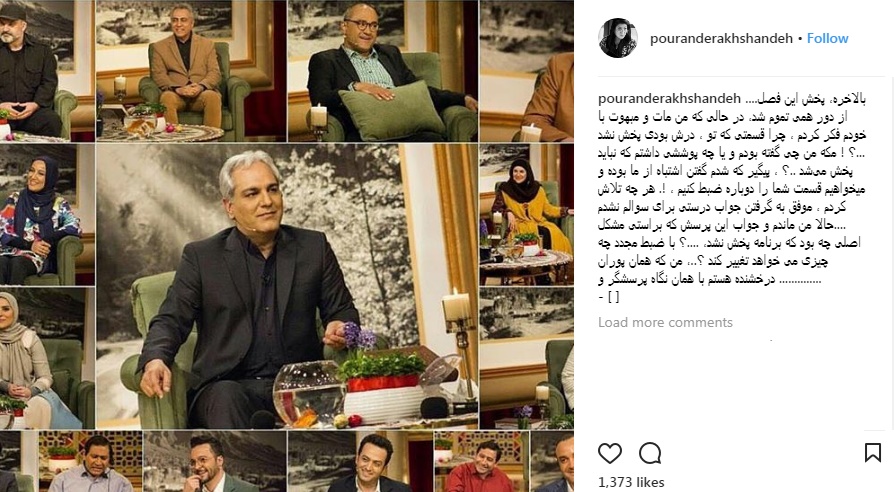Select bottom photo of smiling man in suit
The height and width of the screenshot is (492, 894).
tap(360, 461)
